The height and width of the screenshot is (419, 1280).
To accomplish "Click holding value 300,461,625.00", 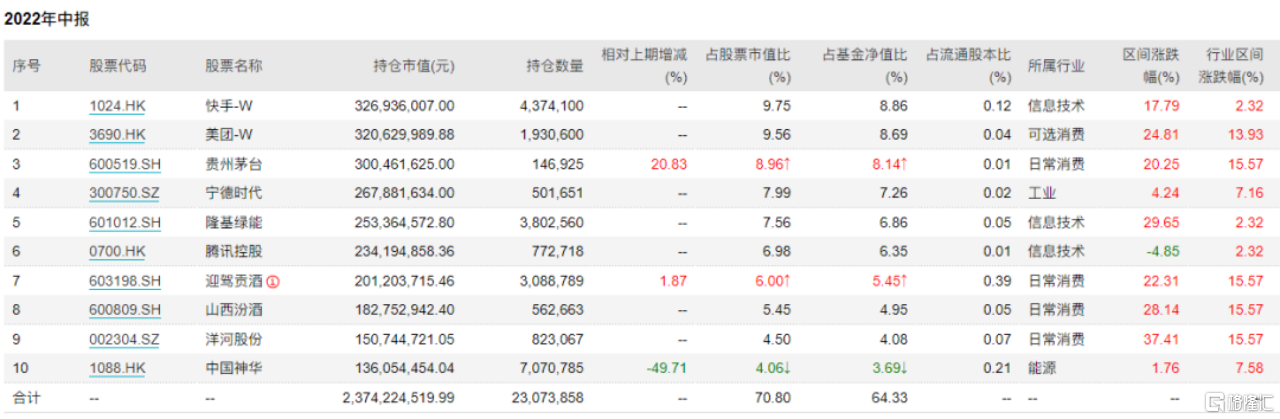I will [404, 164].
